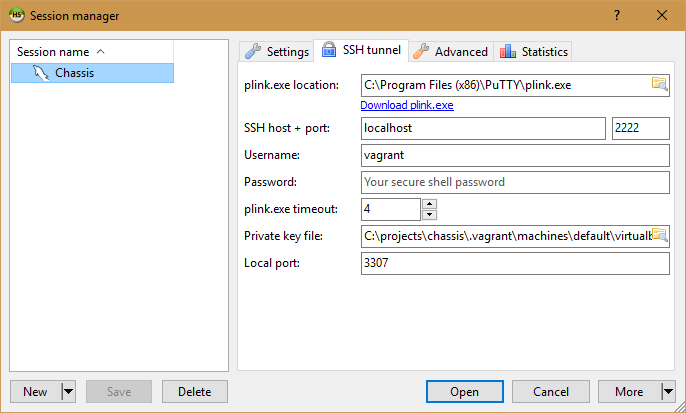686x413 pixels.
Task: Decrease plink.exe timeout with down arrow
Action: click(x=430, y=214)
